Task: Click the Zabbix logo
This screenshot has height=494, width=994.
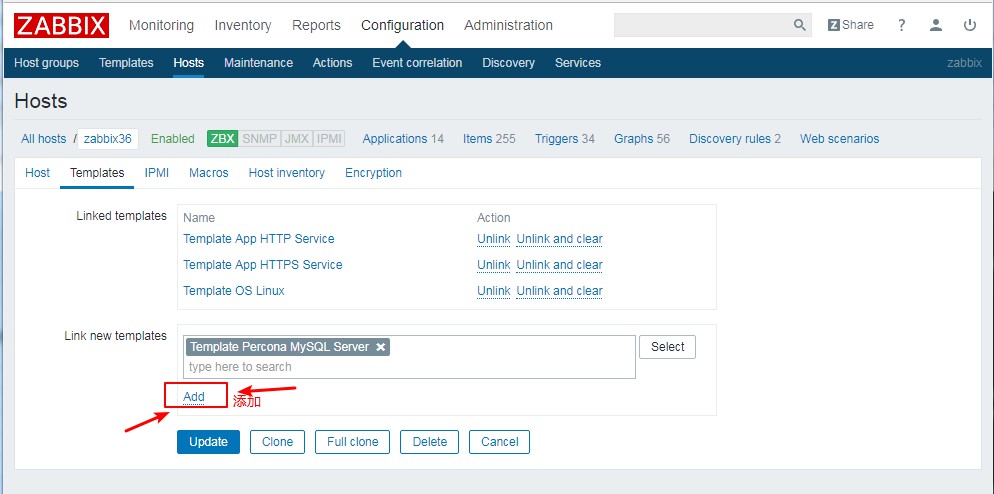Action: click(x=61, y=25)
